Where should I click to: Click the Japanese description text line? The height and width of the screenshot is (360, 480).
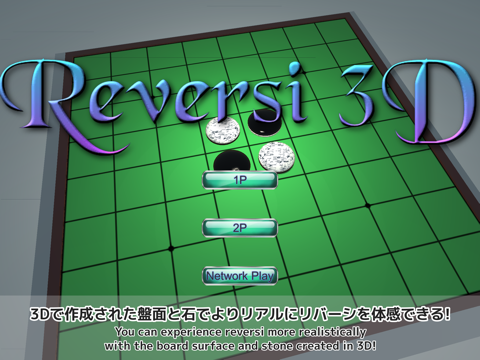240,314
